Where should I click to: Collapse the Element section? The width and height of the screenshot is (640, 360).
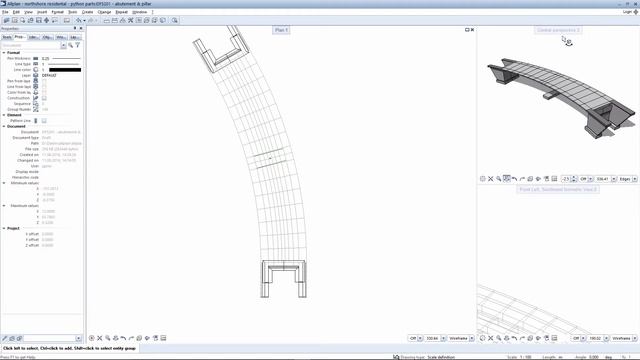[x=4, y=115]
